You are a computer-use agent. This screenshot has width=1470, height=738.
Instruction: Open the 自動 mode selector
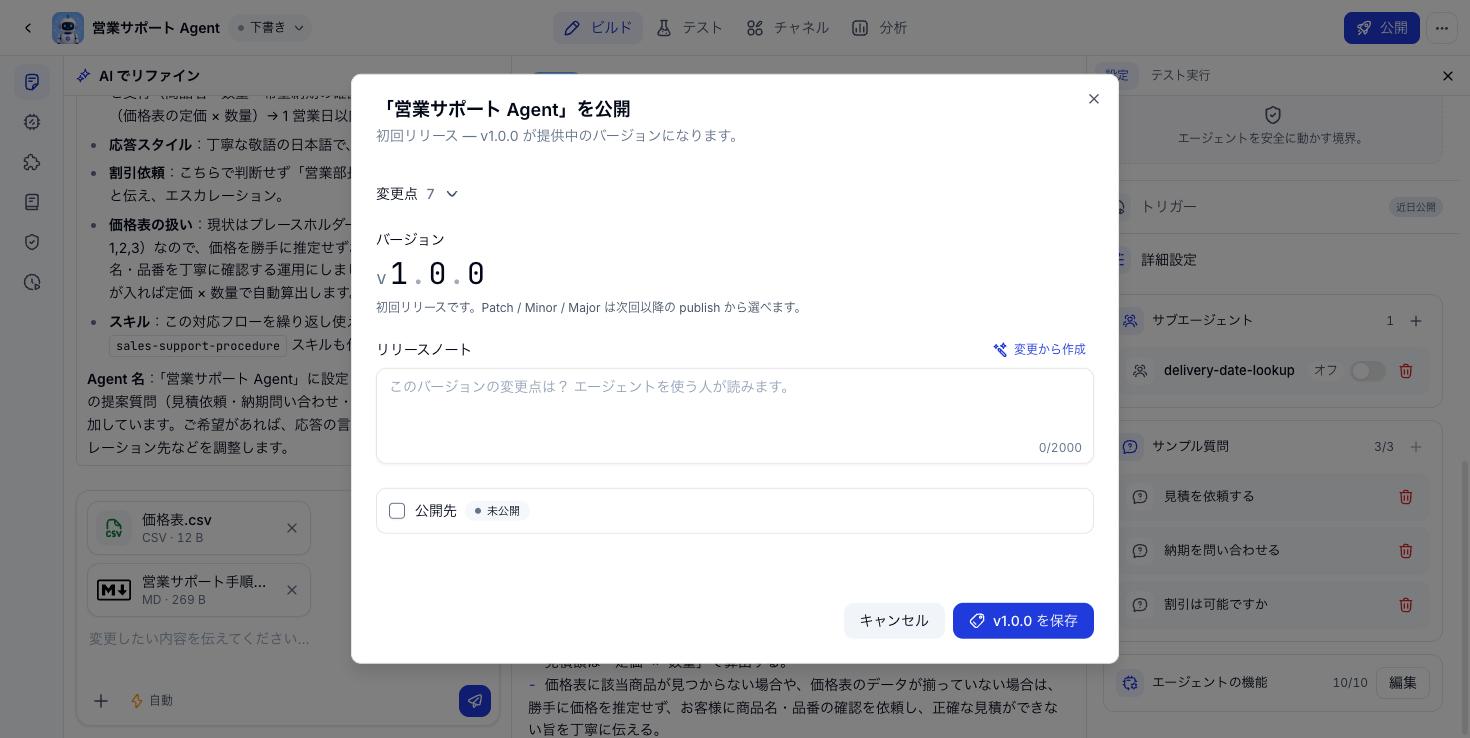click(152, 701)
